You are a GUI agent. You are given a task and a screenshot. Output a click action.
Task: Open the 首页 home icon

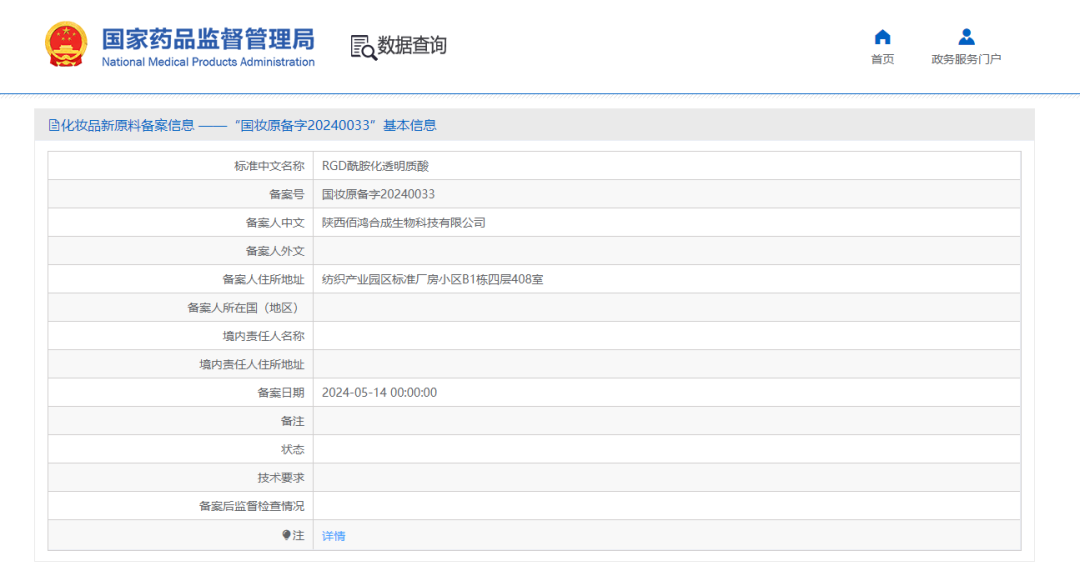pyautogui.click(x=882, y=36)
